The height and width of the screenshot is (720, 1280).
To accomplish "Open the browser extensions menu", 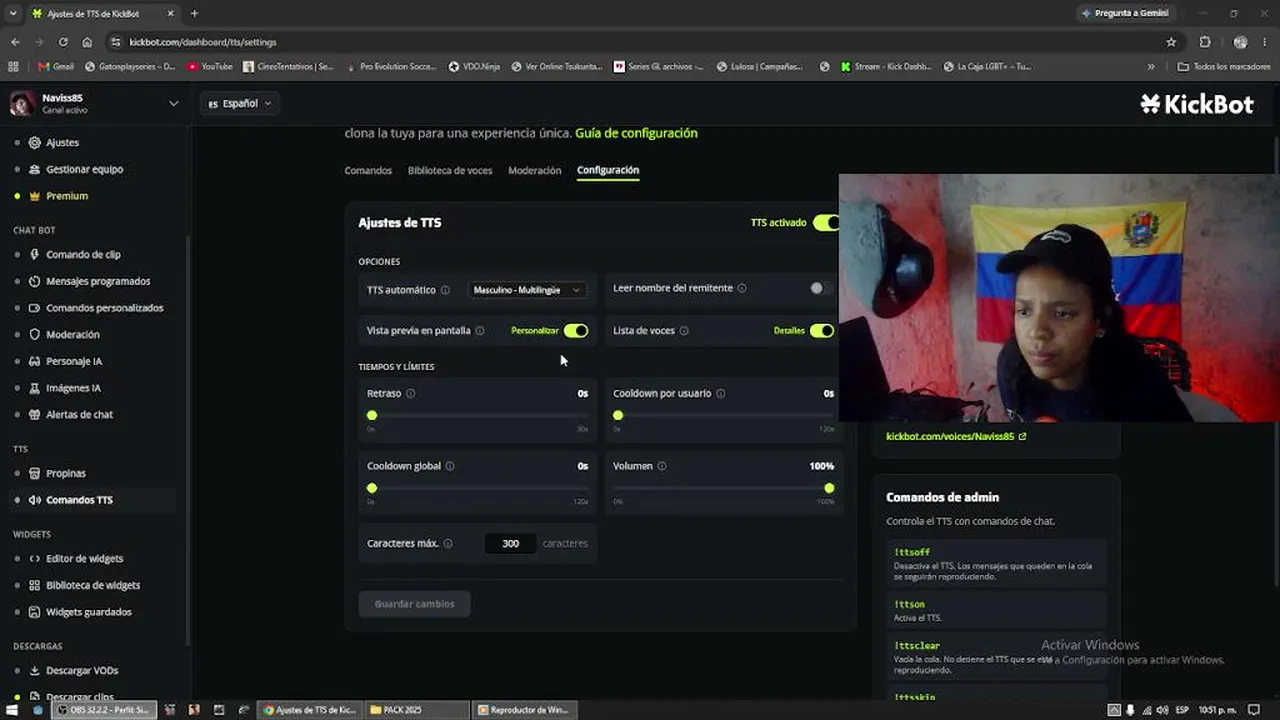I will click(x=1205, y=42).
